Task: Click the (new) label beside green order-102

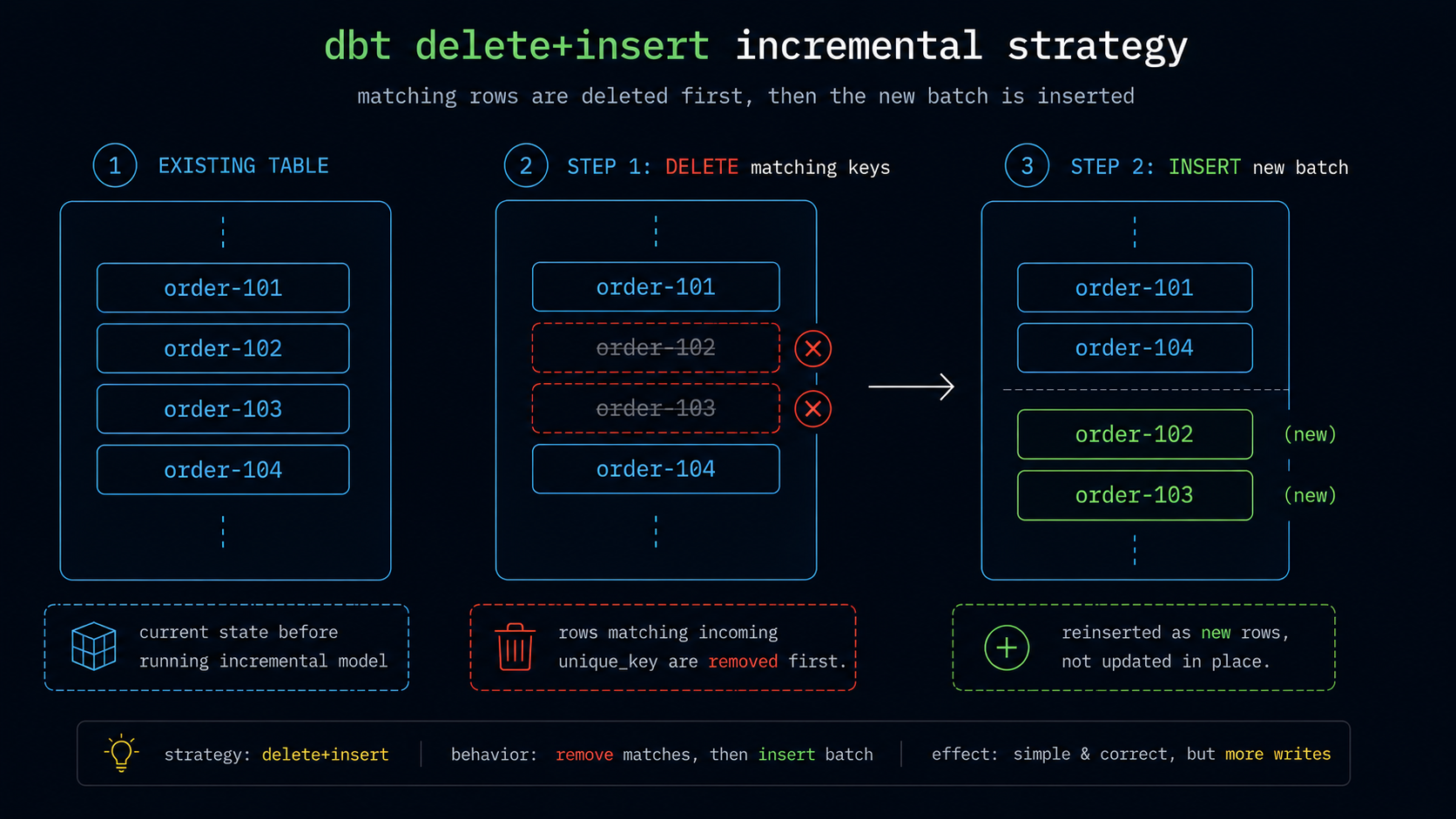Action: [1310, 434]
